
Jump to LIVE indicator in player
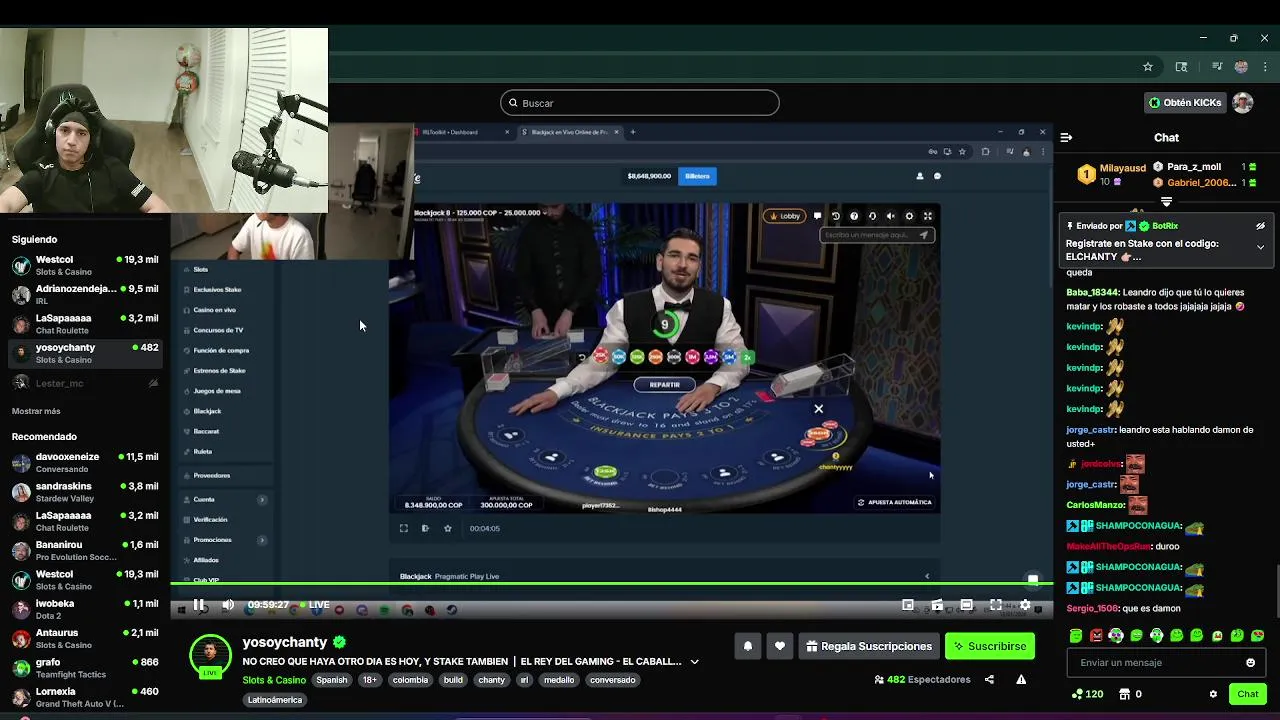click(x=314, y=604)
